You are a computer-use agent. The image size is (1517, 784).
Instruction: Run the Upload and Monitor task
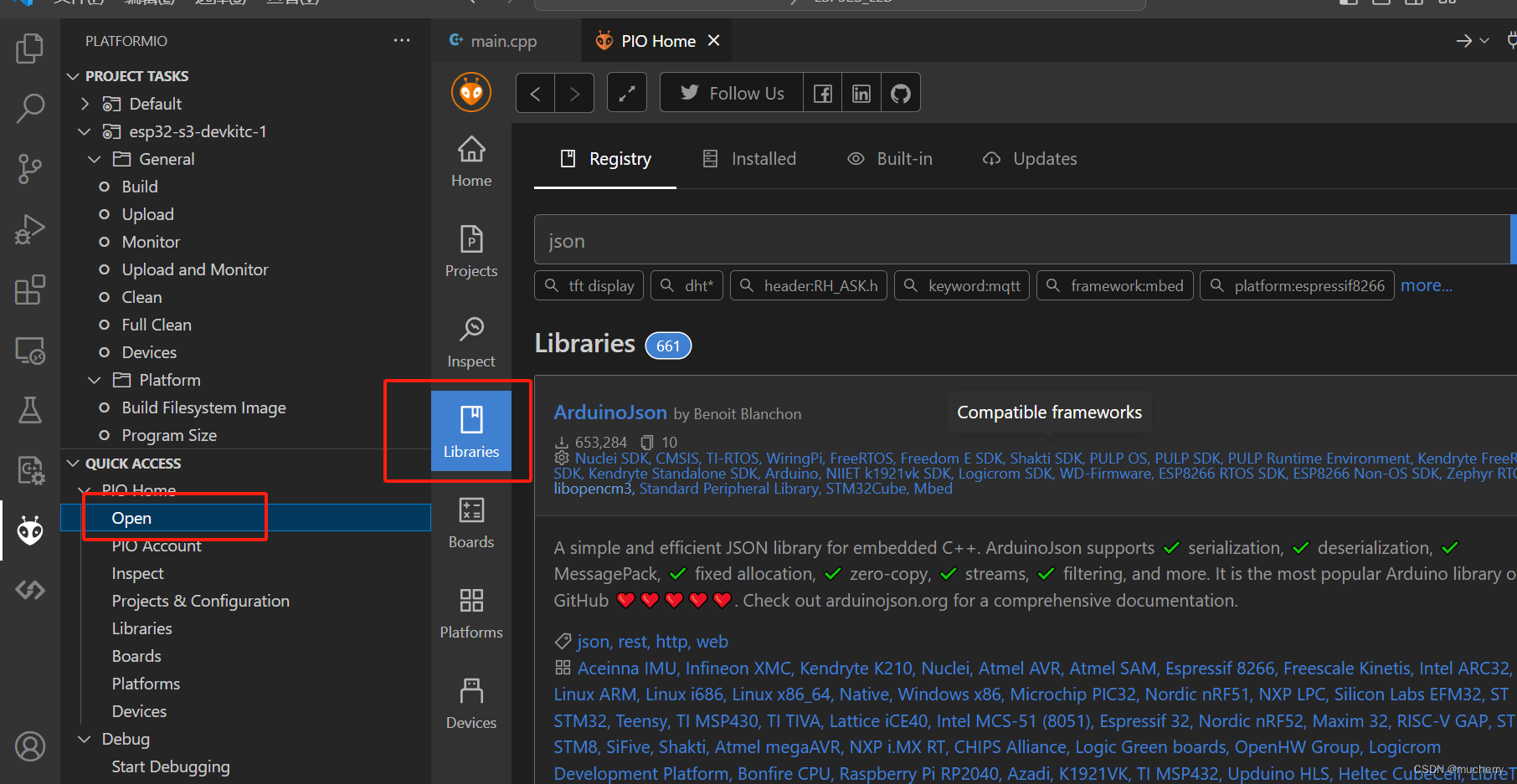click(194, 269)
